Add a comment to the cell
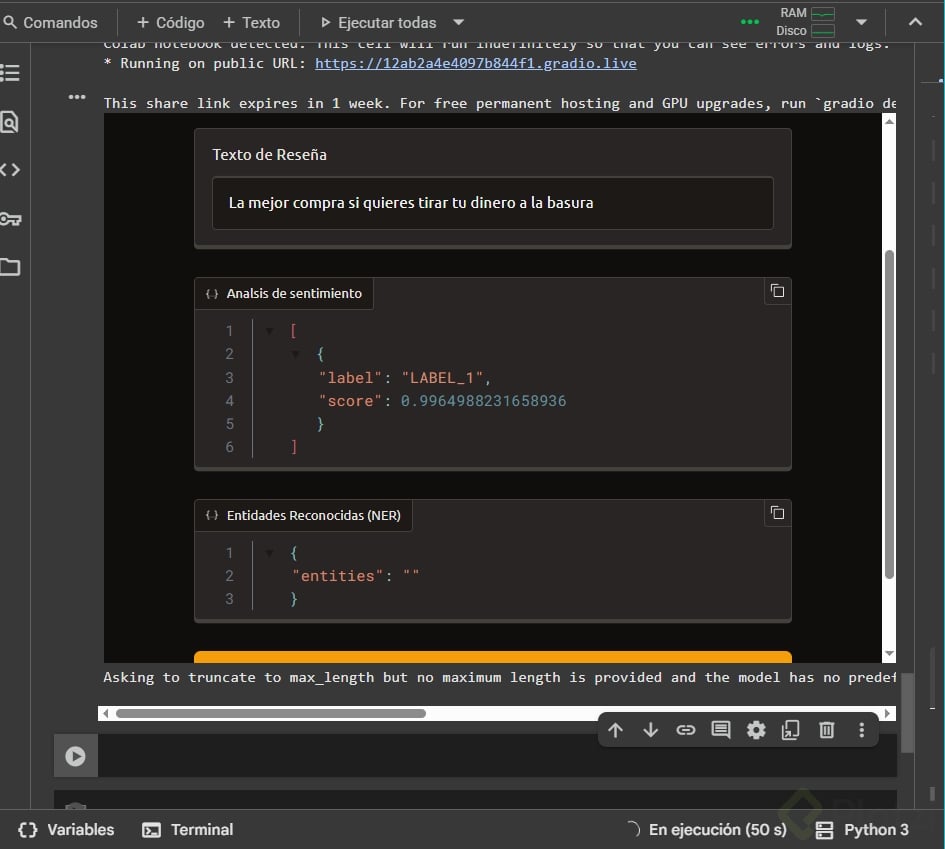Screen dimensions: 945x849 pos(721,730)
